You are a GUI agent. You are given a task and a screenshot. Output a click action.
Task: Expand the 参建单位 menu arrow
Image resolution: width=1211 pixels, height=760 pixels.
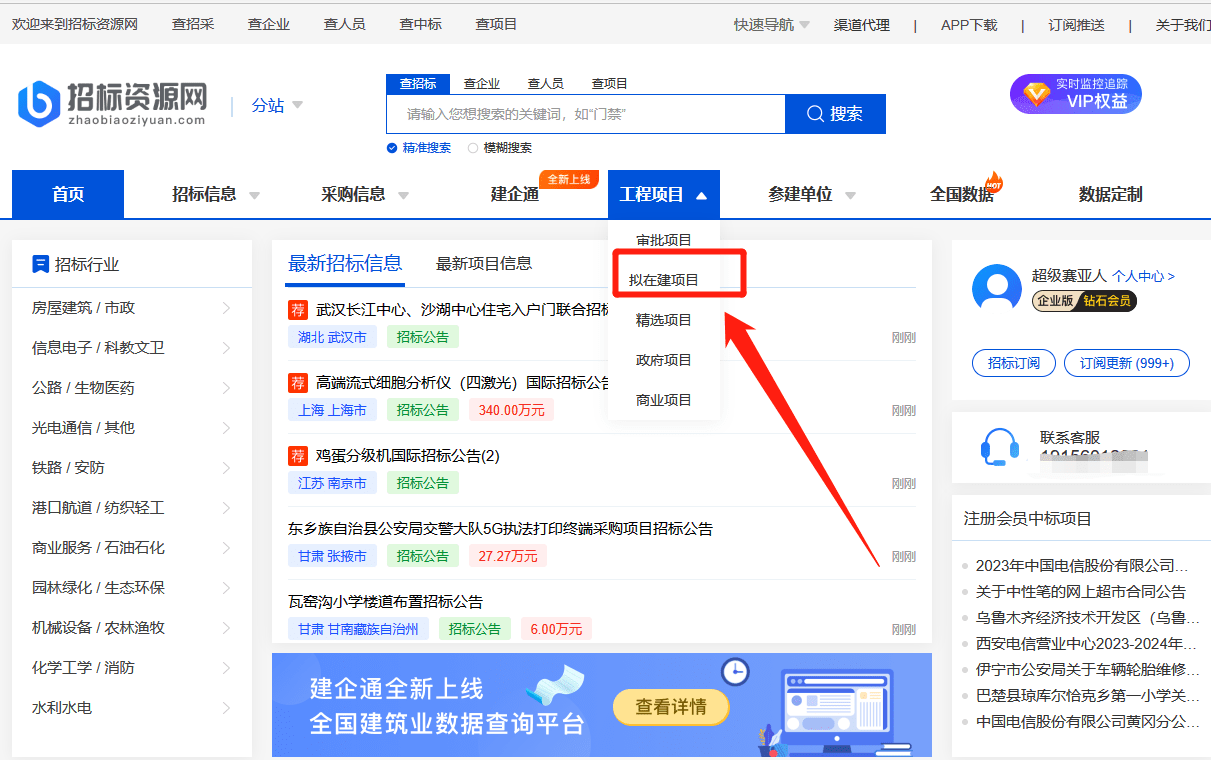[850, 195]
